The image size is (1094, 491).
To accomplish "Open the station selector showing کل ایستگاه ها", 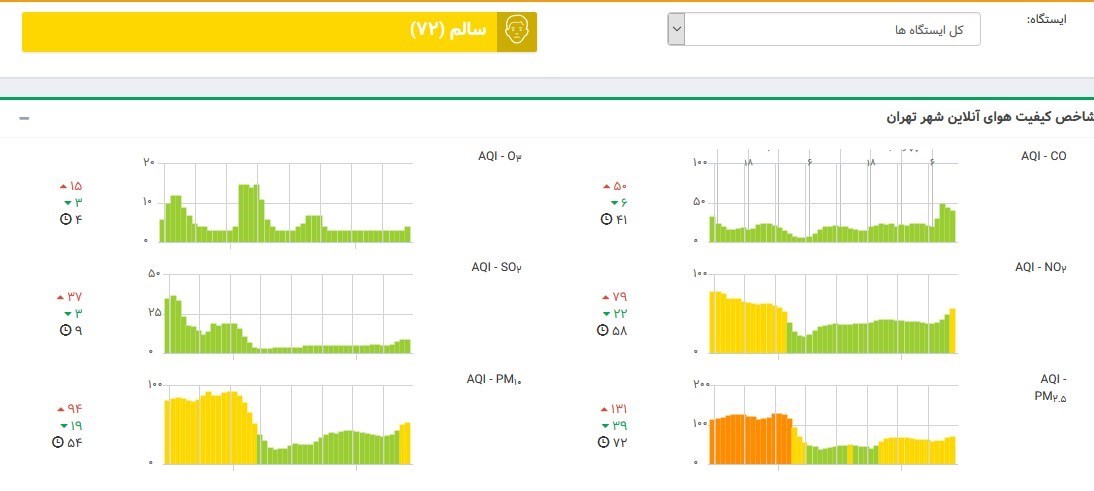I will point(832,30).
